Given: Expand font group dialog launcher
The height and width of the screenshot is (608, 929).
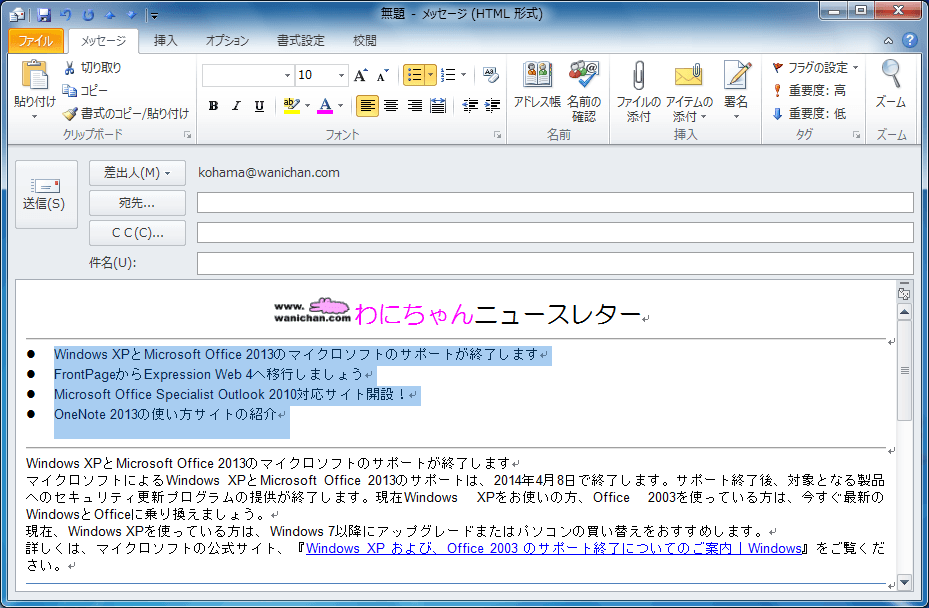Looking at the screenshot, I should coord(498,135).
